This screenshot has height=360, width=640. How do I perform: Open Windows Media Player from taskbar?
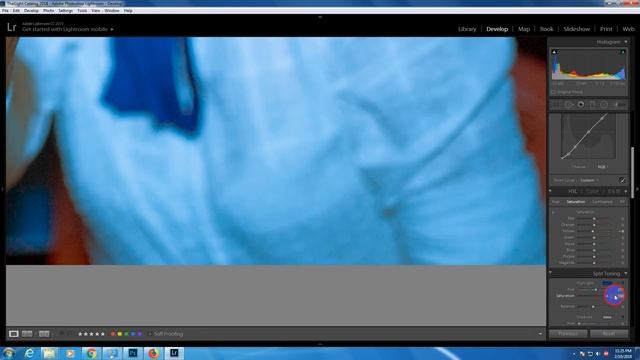tap(70, 353)
